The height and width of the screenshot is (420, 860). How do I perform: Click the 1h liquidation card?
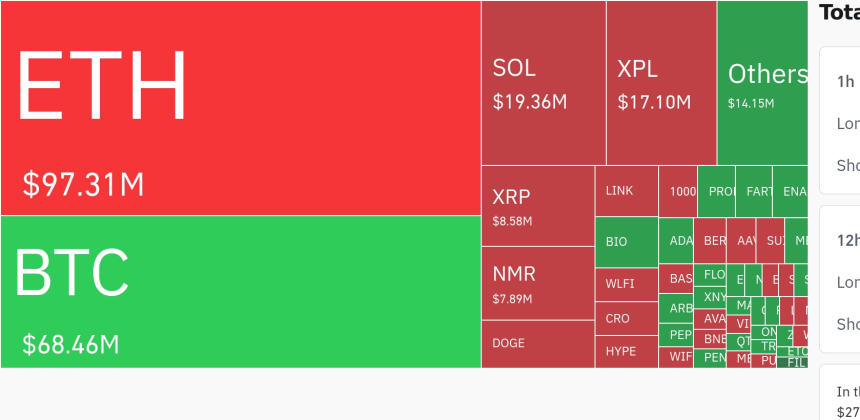coord(842,120)
